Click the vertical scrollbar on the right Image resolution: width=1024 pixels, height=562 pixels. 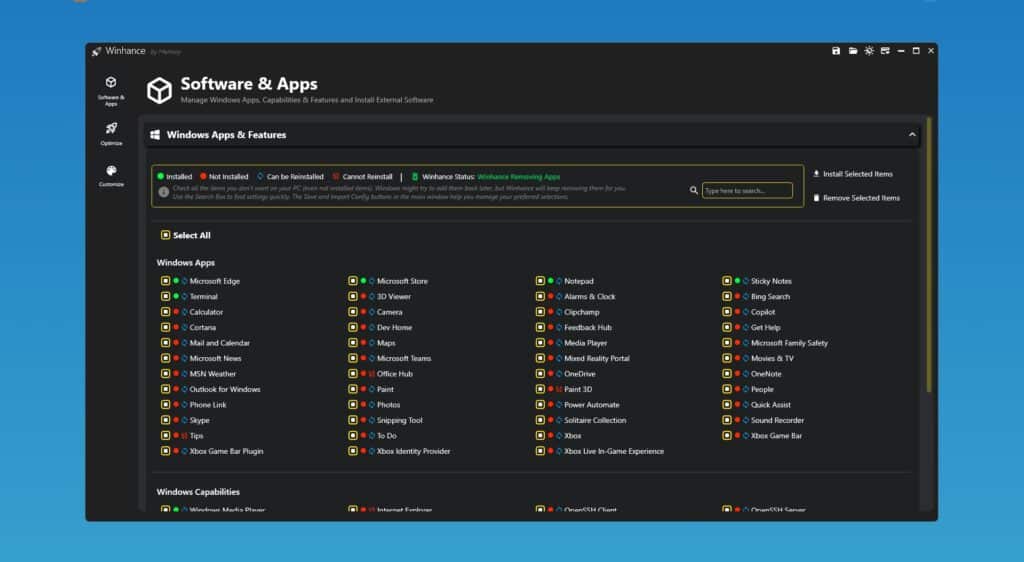[929, 250]
